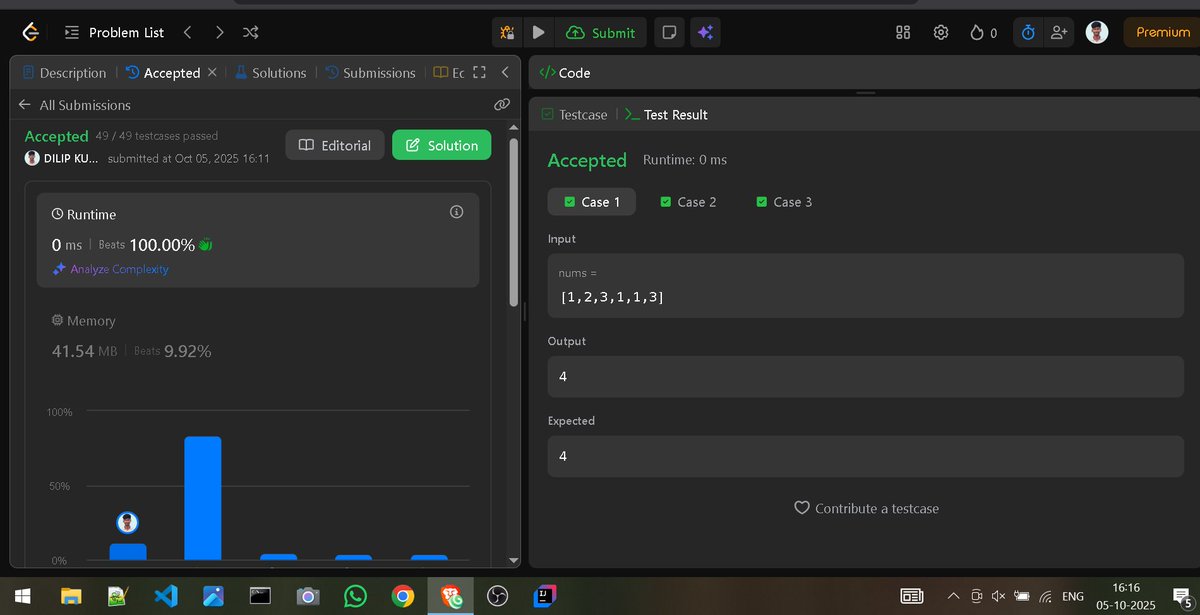Switch to the Description tab
This screenshot has width=1200, height=615.
point(64,73)
